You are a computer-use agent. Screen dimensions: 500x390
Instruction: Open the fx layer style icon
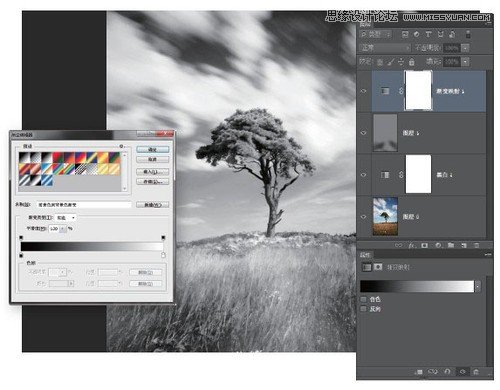pyautogui.click(x=412, y=245)
